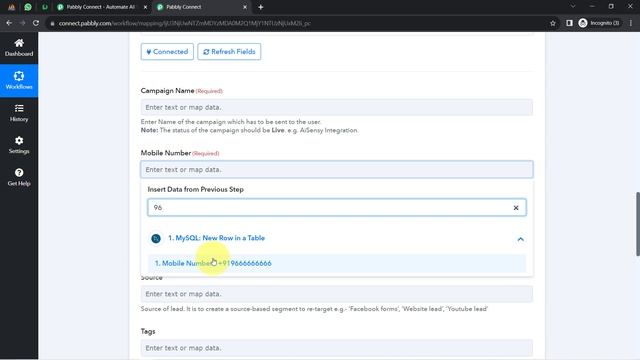The width and height of the screenshot is (640, 360).
Task: Select Mobile Number +919666666666 entry
Action: coord(337,263)
